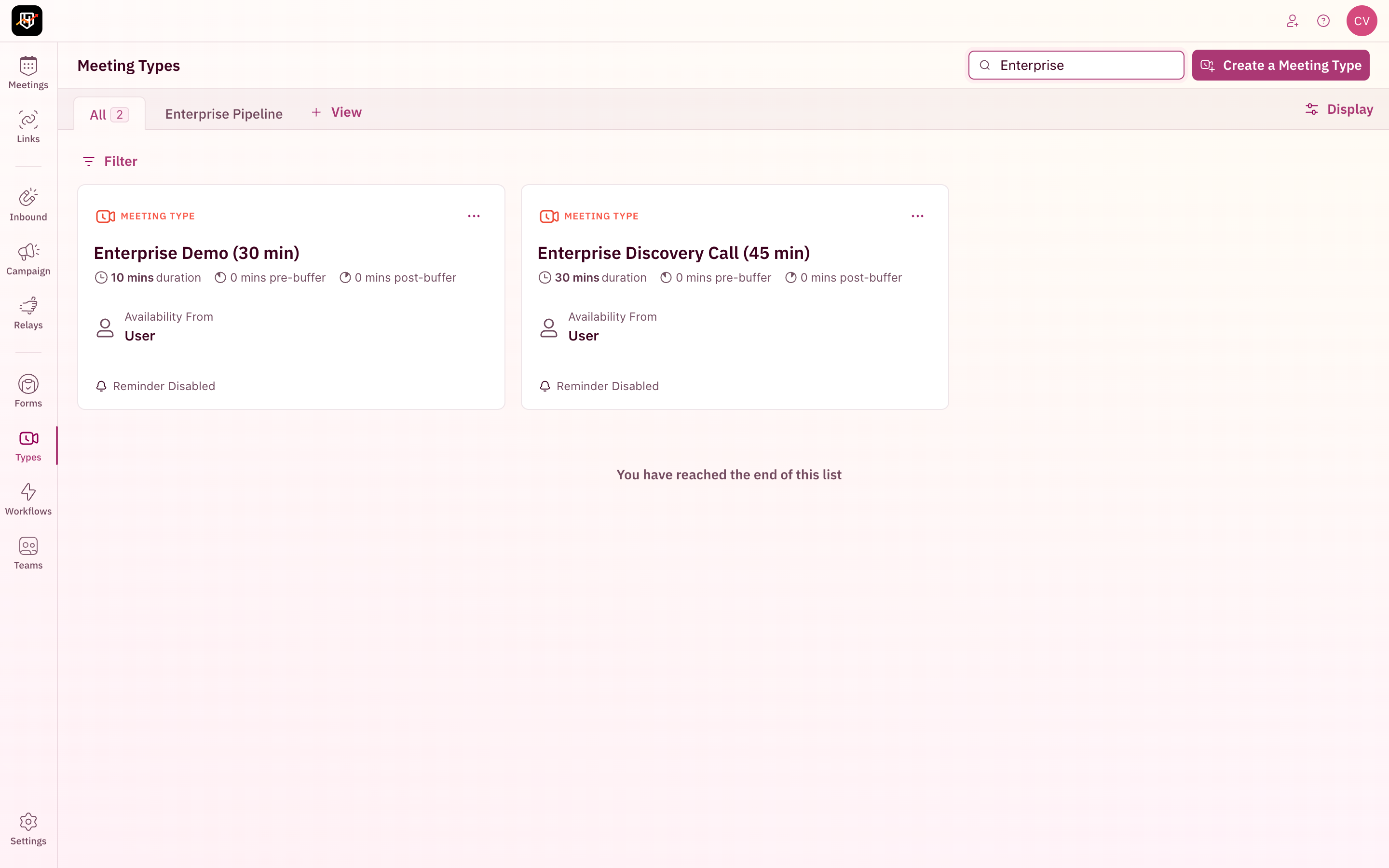
Task: Open the Campaign megaphone icon
Action: [28, 259]
